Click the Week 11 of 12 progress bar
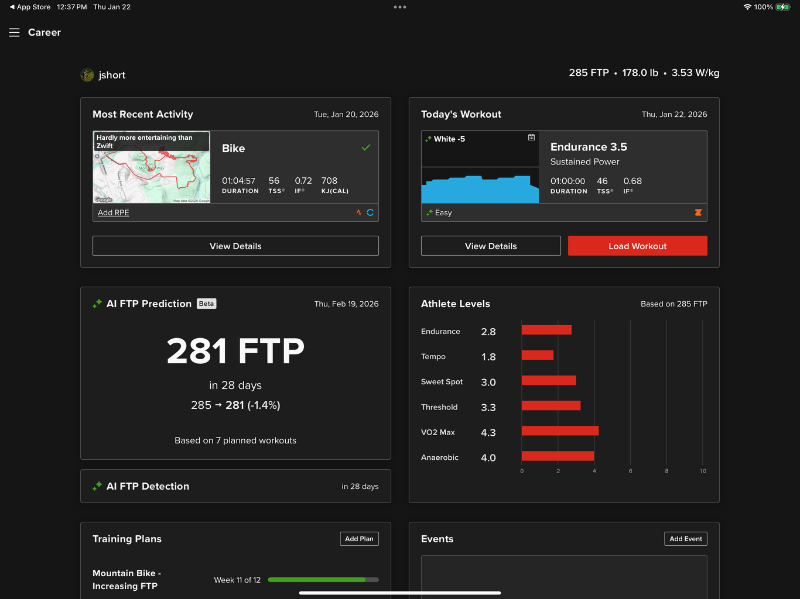Image resolution: width=800 pixels, height=599 pixels. 323,579
